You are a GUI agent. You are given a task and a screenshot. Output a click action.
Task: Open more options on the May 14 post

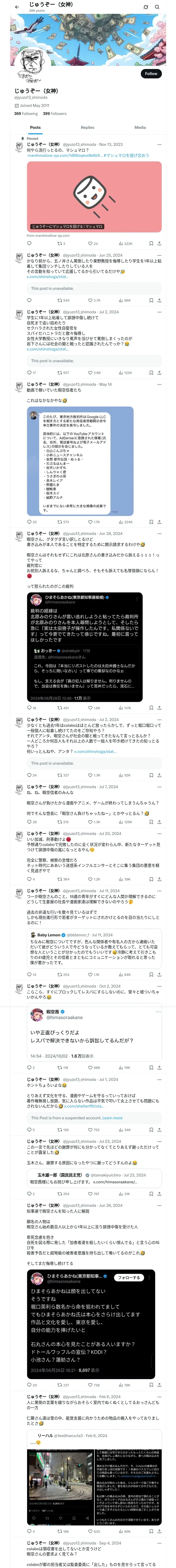click(x=160, y=385)
